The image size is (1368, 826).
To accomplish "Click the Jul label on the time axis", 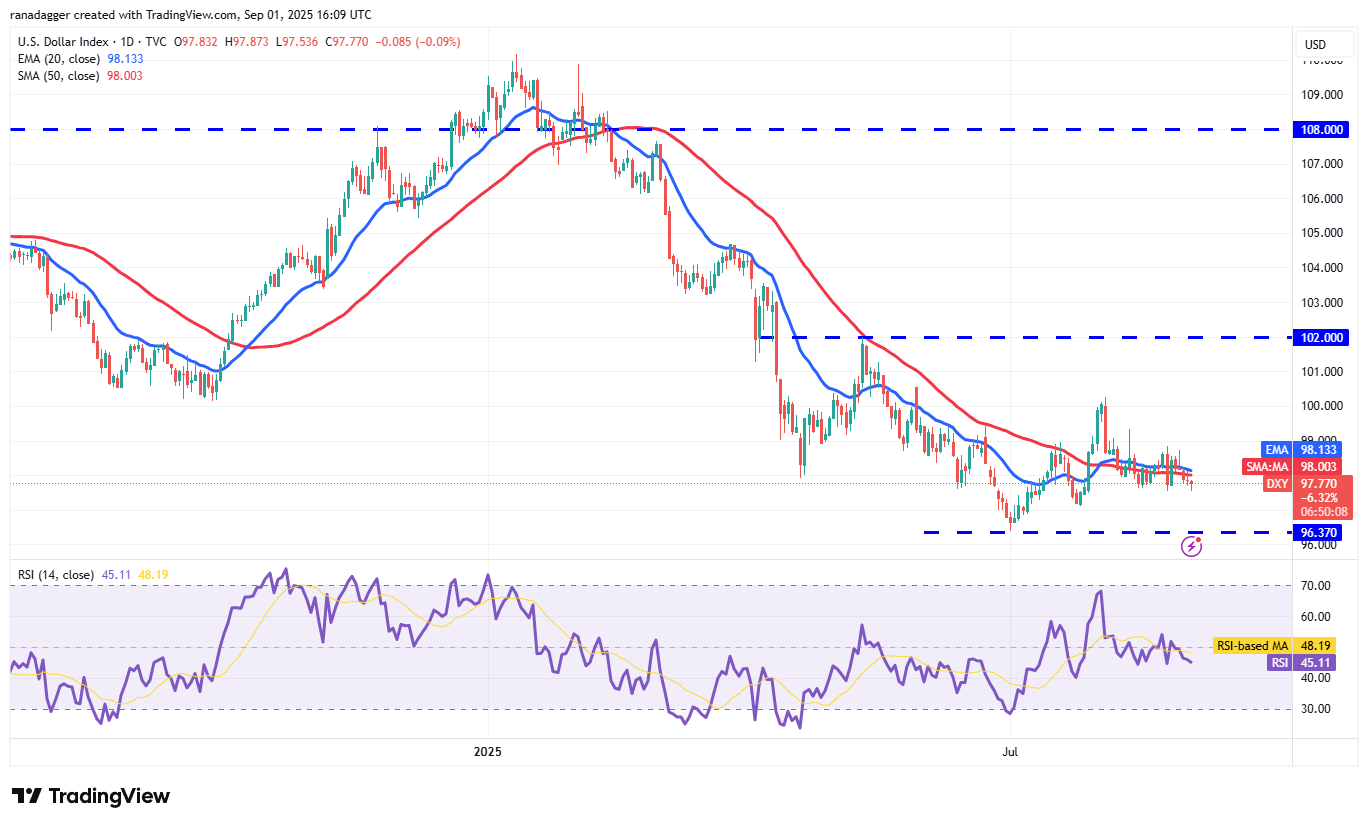I will [x=1008, y=751].
